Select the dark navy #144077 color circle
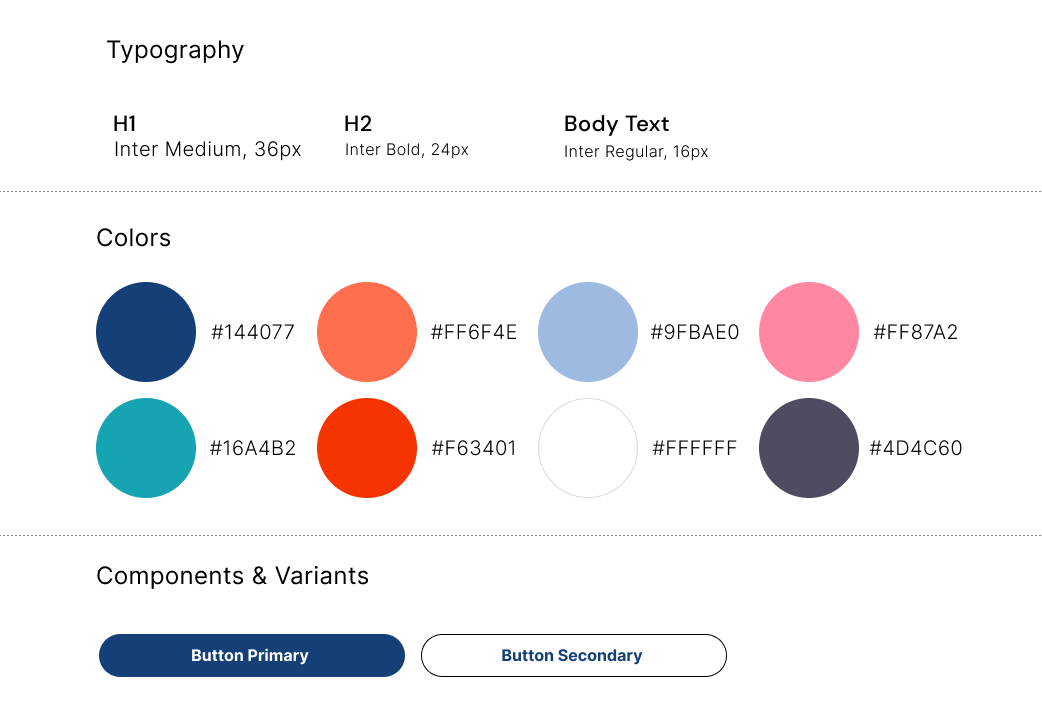 click(x=146, y=332)
